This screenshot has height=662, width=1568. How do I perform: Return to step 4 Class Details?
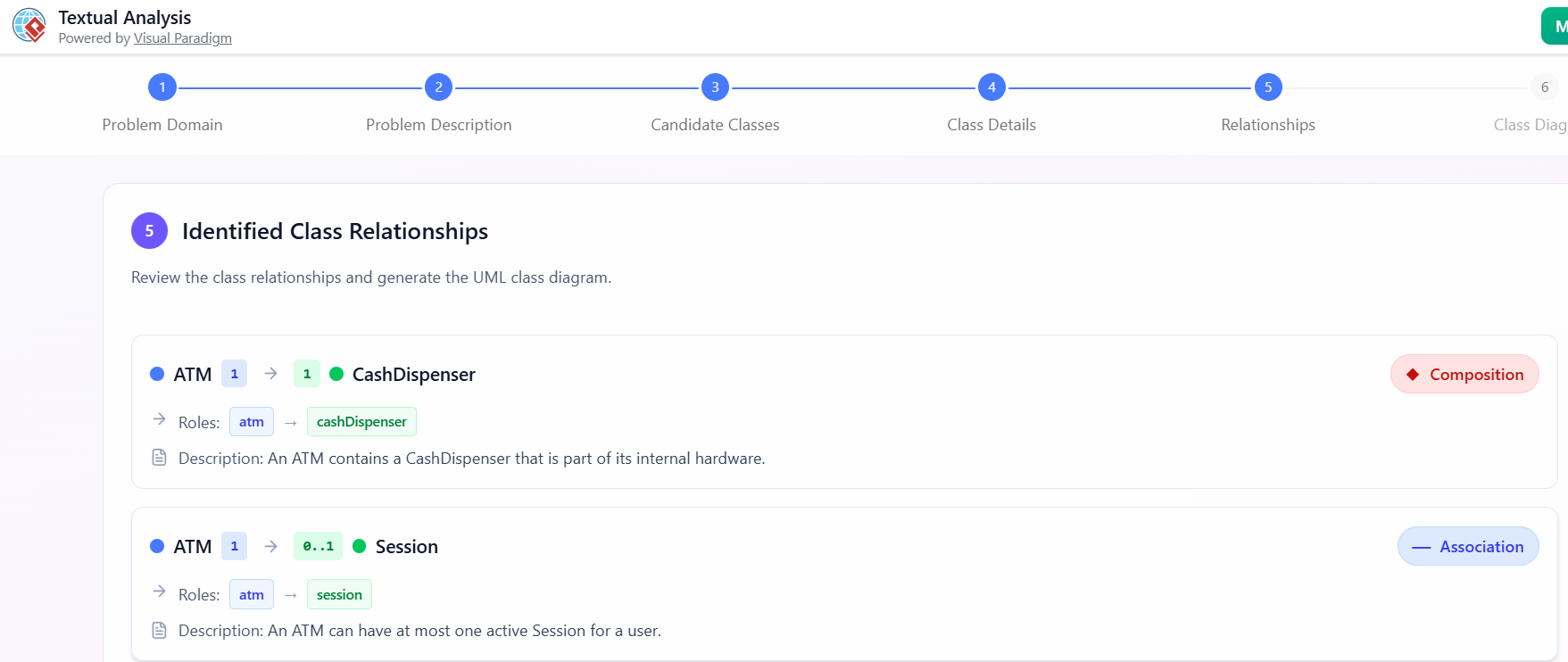[991, 87]
